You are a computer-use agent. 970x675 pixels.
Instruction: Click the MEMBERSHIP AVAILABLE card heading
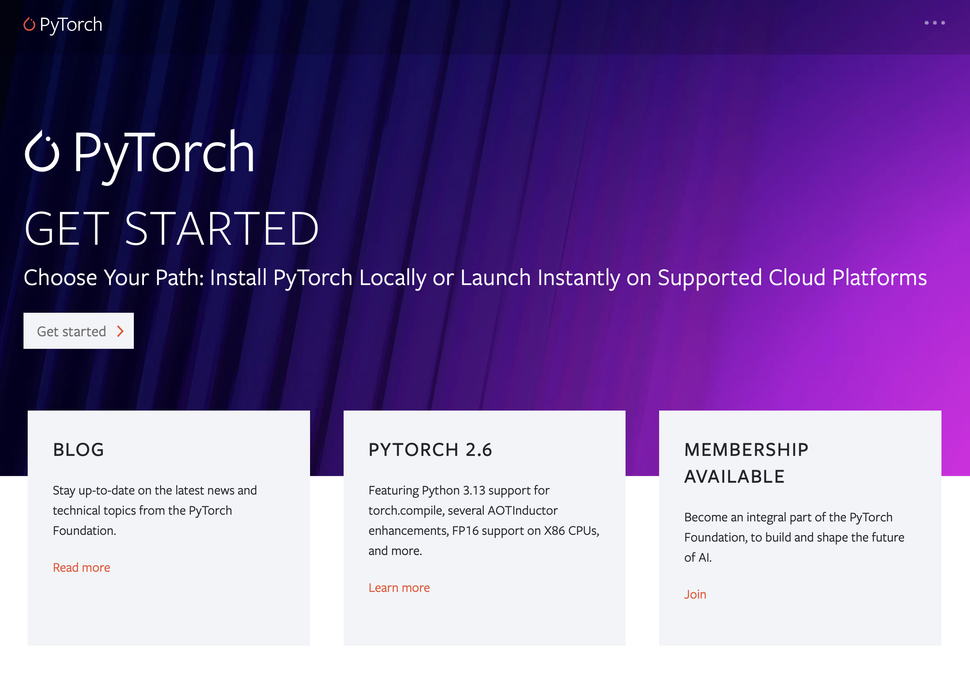(x=746, y=463)
